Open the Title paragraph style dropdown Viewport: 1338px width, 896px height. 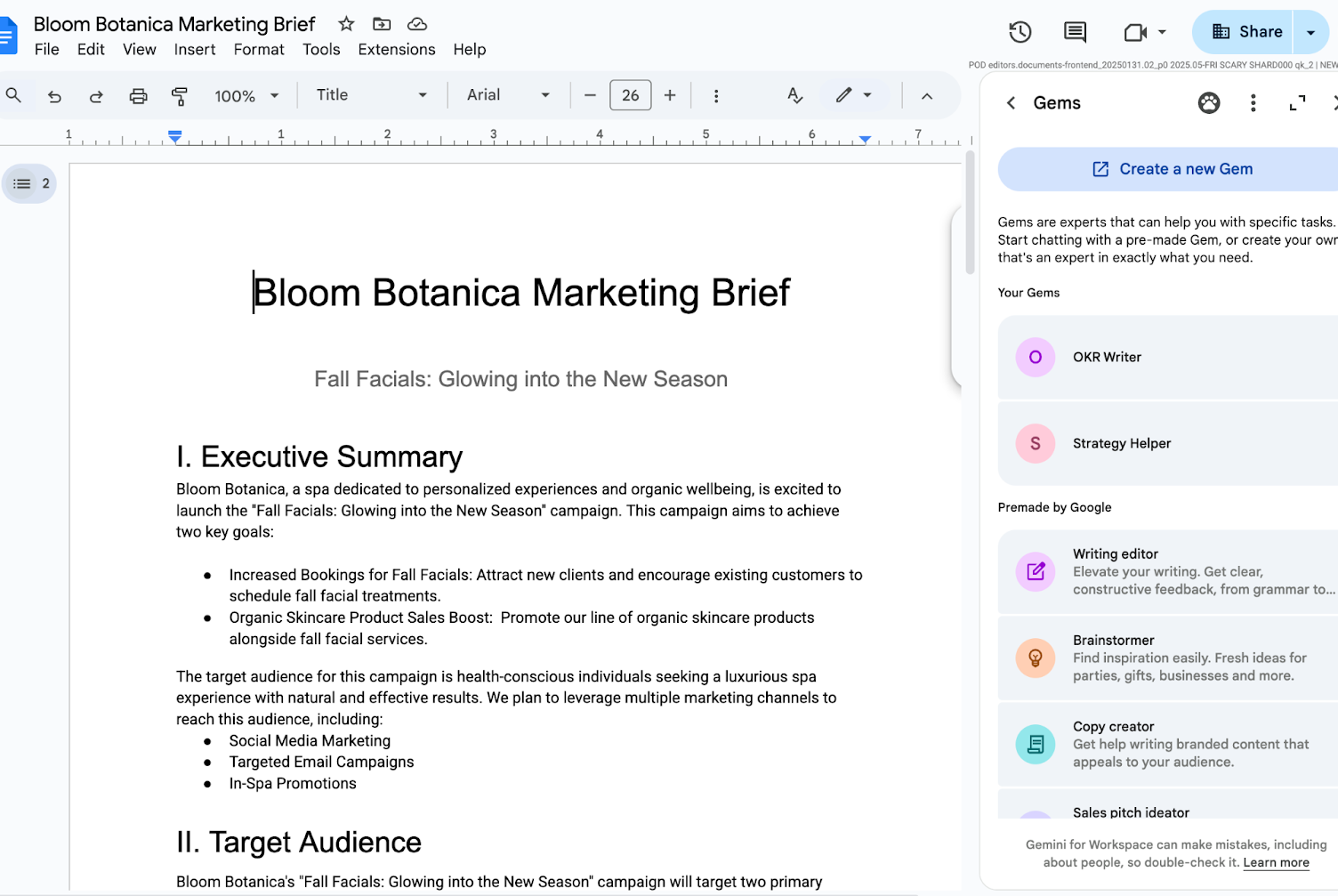click(372, 95)
